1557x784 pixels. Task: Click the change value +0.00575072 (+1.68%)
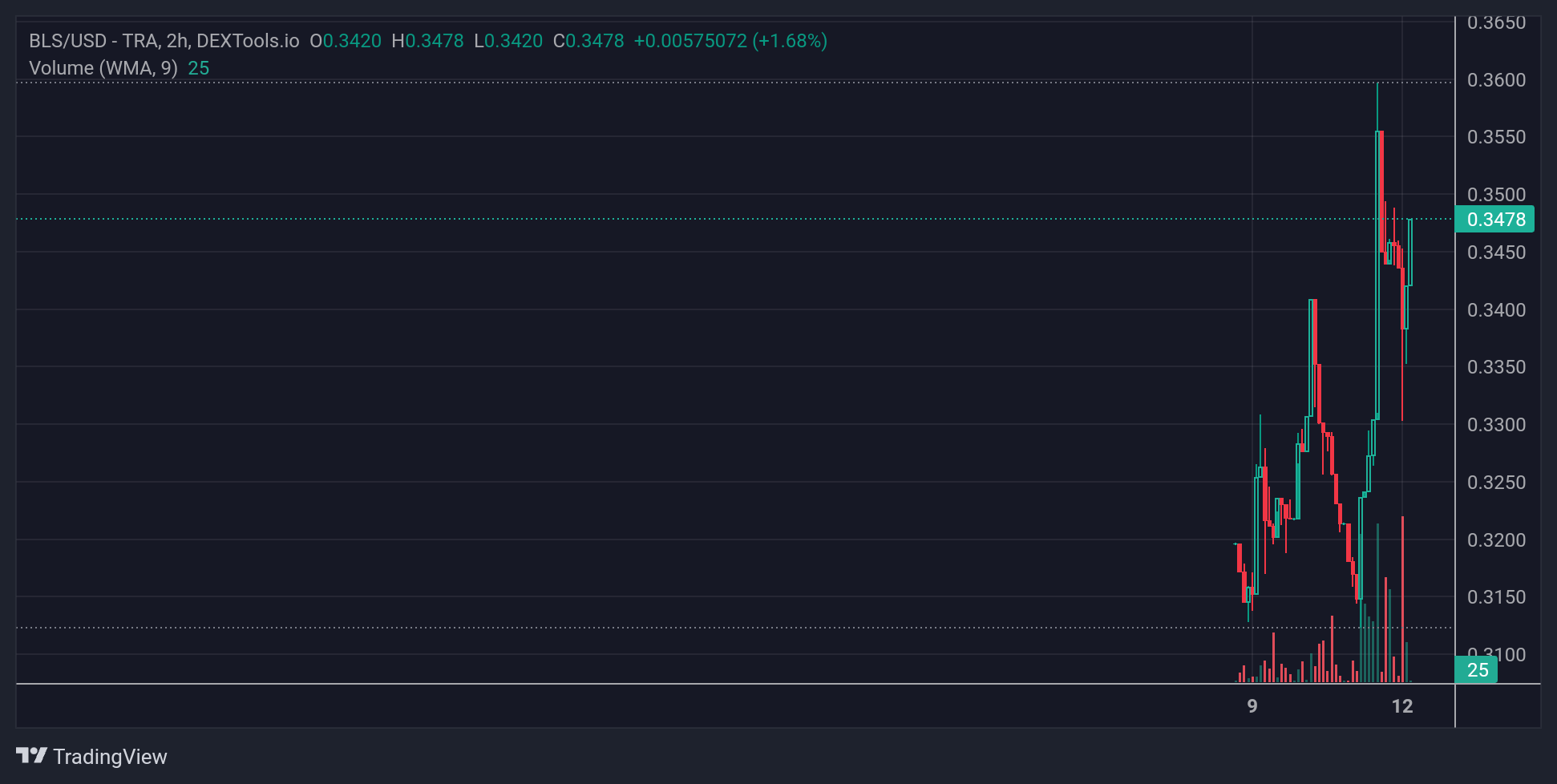tap(730, 41)
